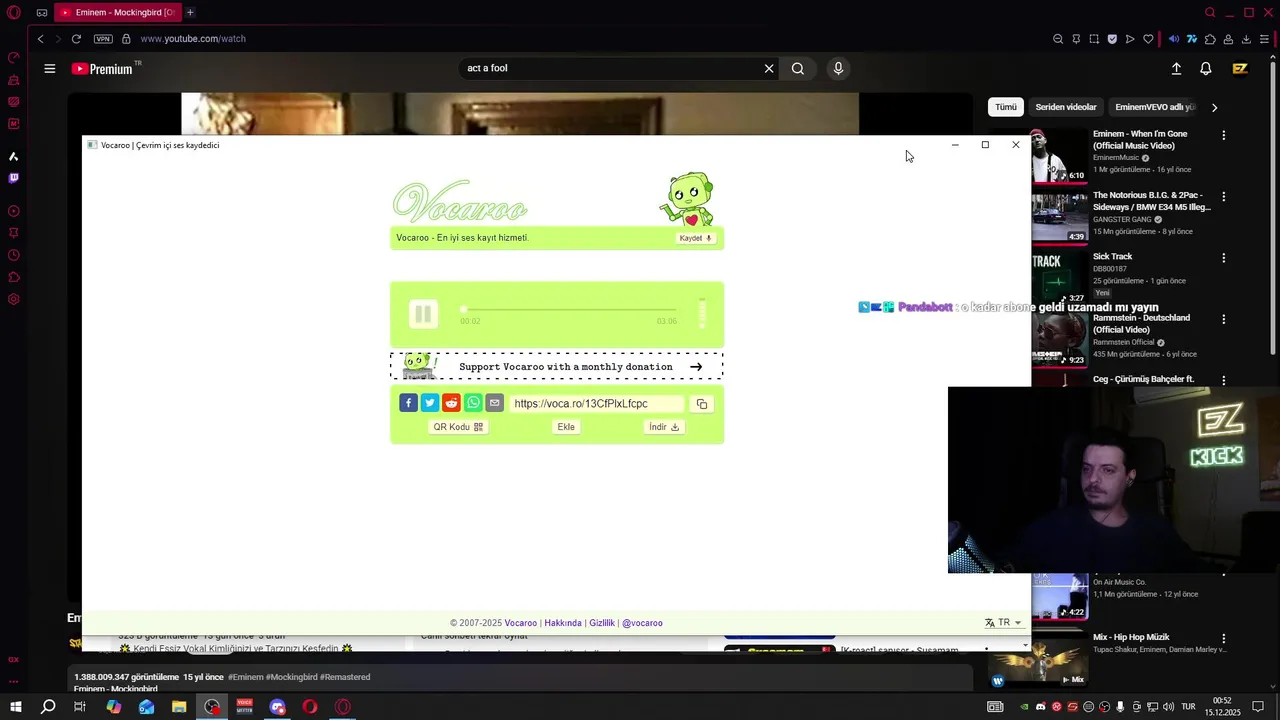The image size is (1280, 720).
Task: Clear the YouTube search text
Action: [x=769, y=69]
